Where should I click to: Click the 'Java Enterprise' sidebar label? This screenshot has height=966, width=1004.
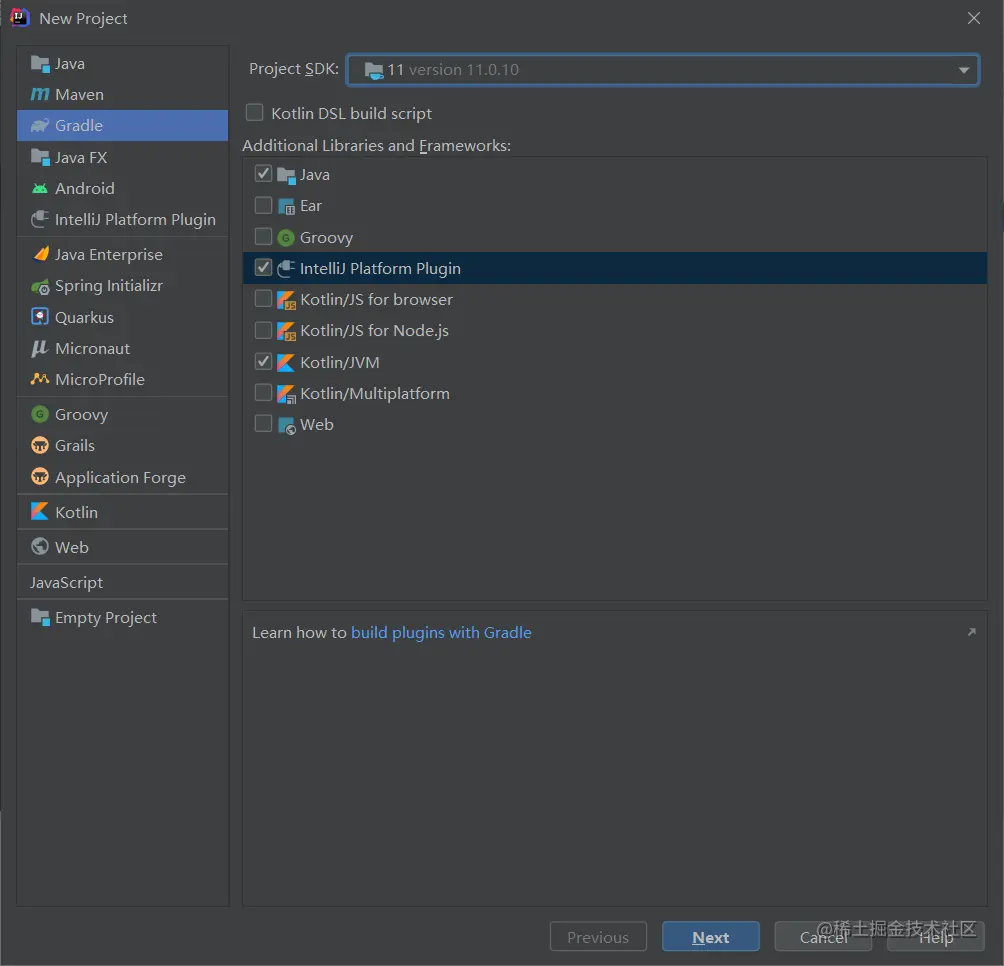coord(109,255)
